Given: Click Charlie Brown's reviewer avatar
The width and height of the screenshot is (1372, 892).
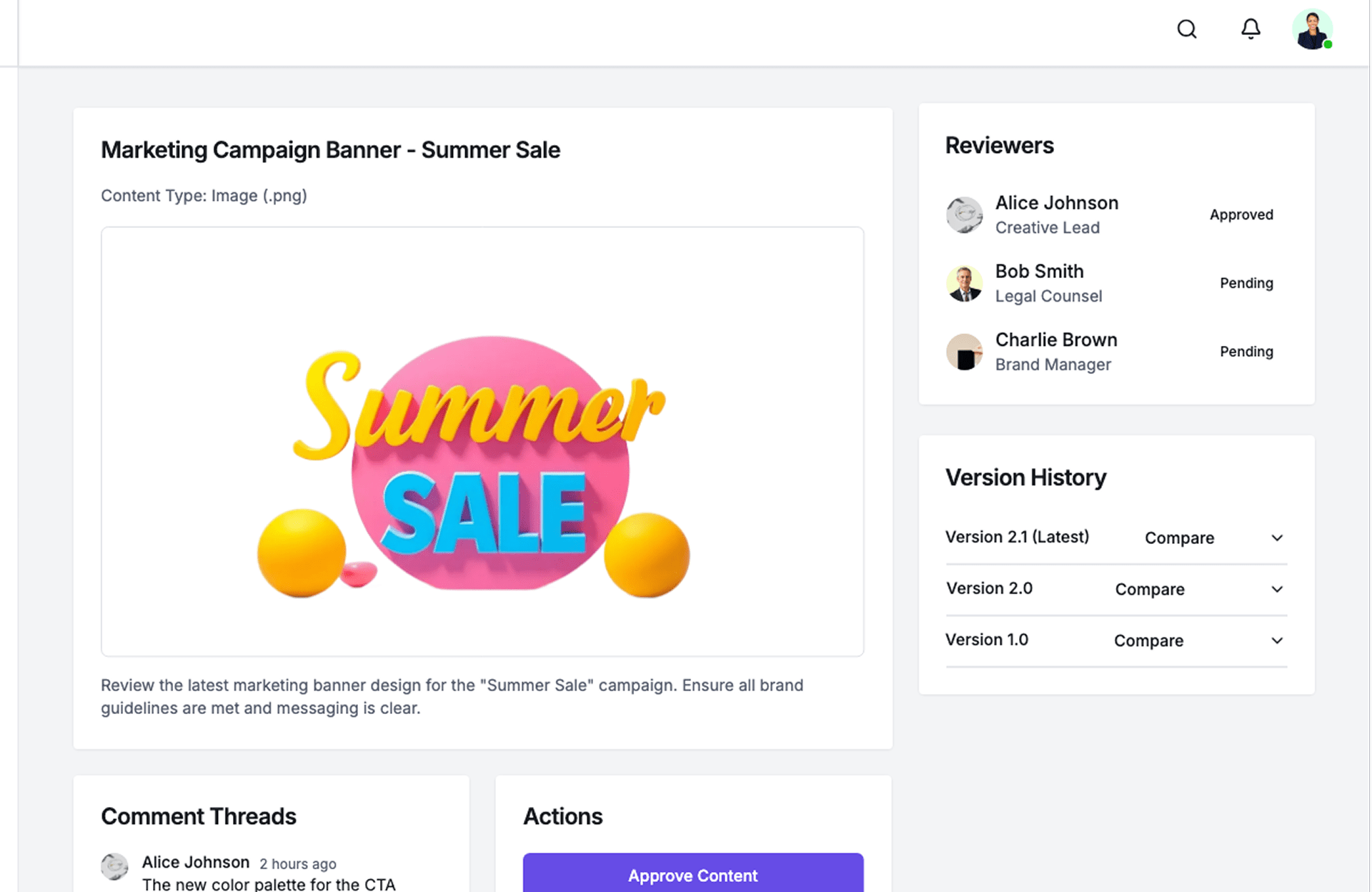Looking at the screenshot, I should (x=964, y=352).
